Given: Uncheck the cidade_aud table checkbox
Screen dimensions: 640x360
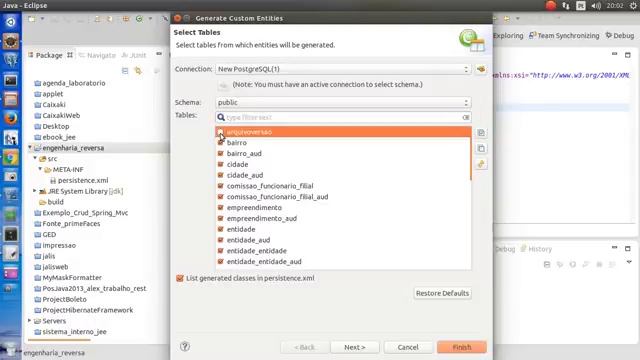Looking at the screenshot, I should 220,175.
